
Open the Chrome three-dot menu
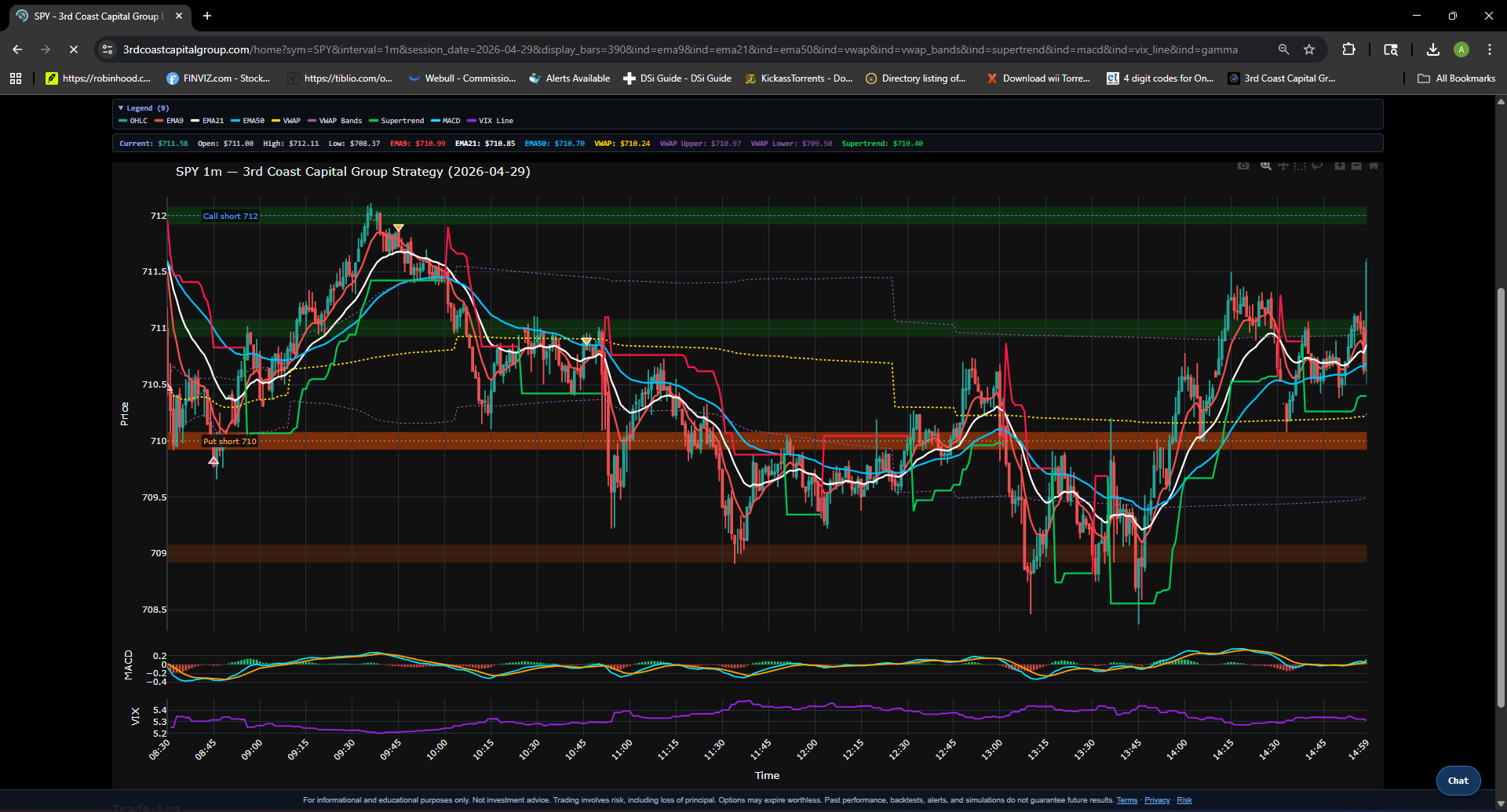pyautogui.click(x=1490, y=49)
